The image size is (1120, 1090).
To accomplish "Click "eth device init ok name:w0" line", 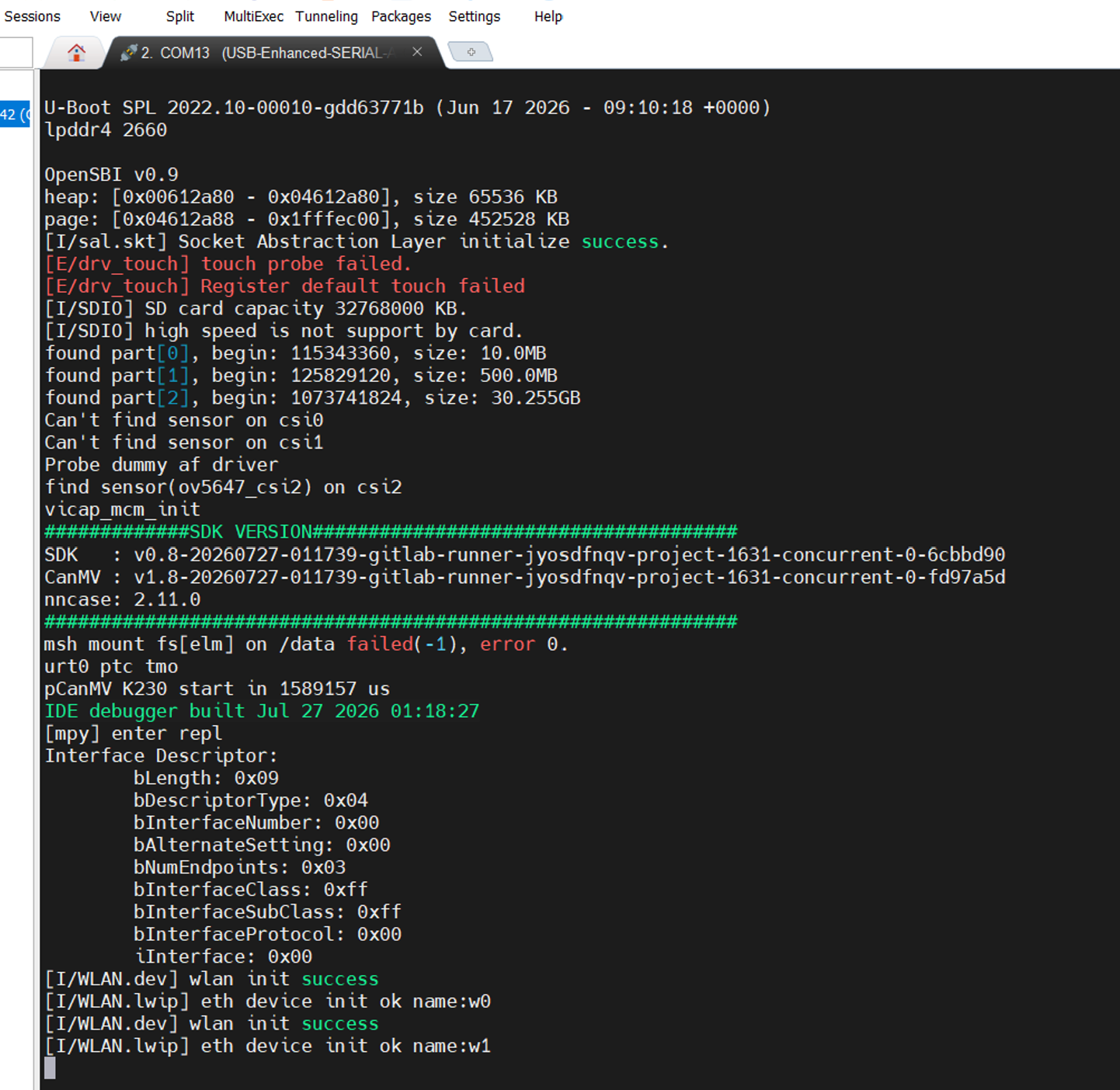I will (268, 1002).
